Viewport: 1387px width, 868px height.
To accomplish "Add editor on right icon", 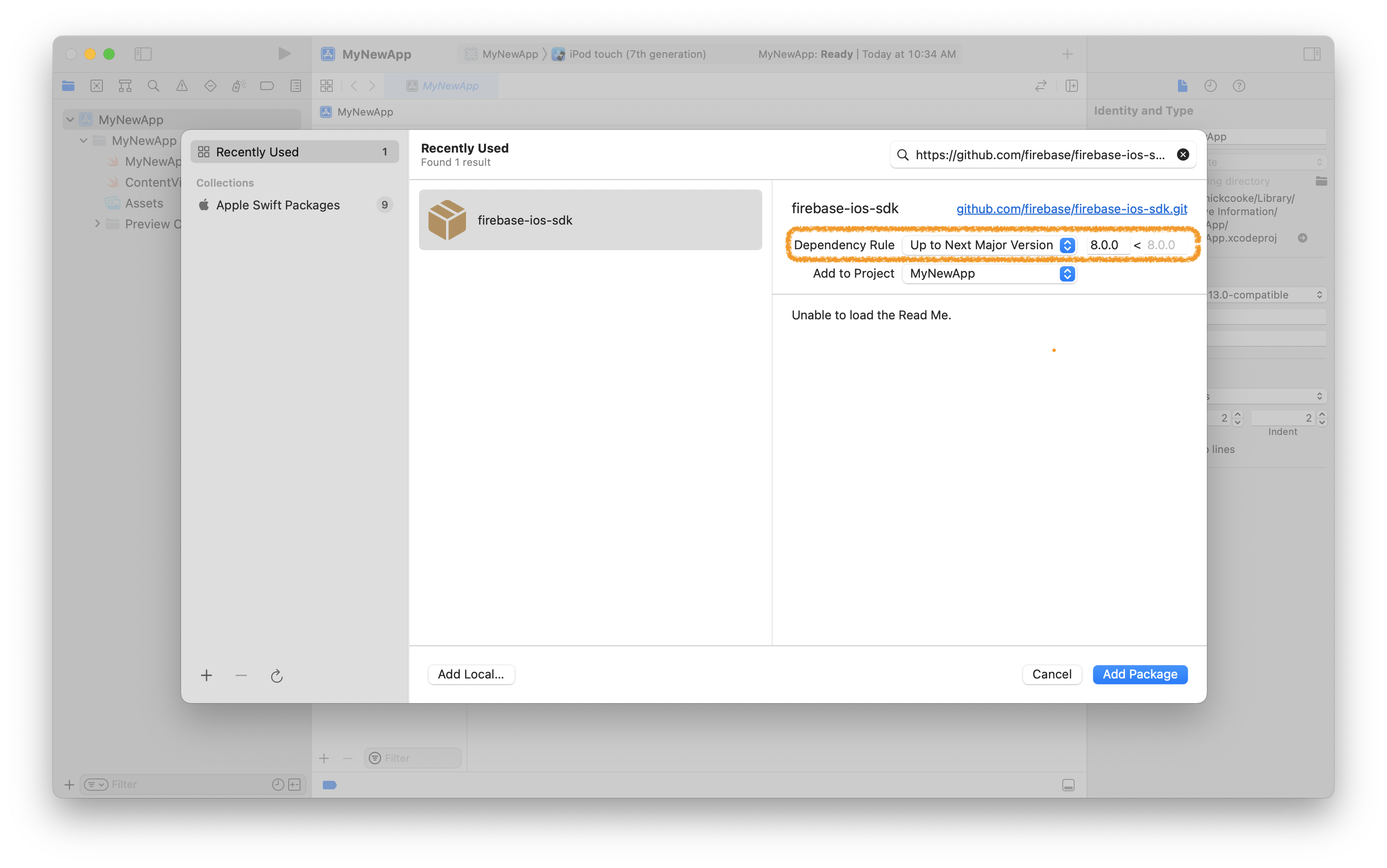I will tap(1072, 86).
